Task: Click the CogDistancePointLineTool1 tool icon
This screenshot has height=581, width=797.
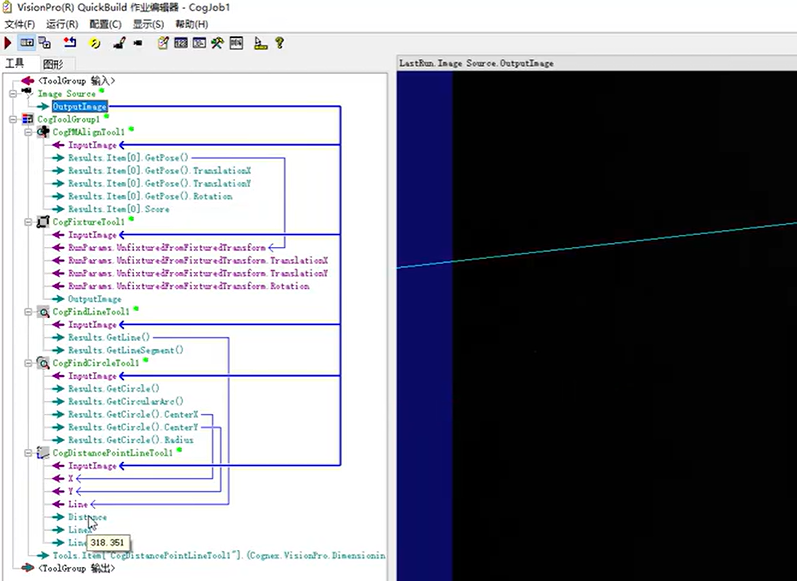Action: pos(43,452)
